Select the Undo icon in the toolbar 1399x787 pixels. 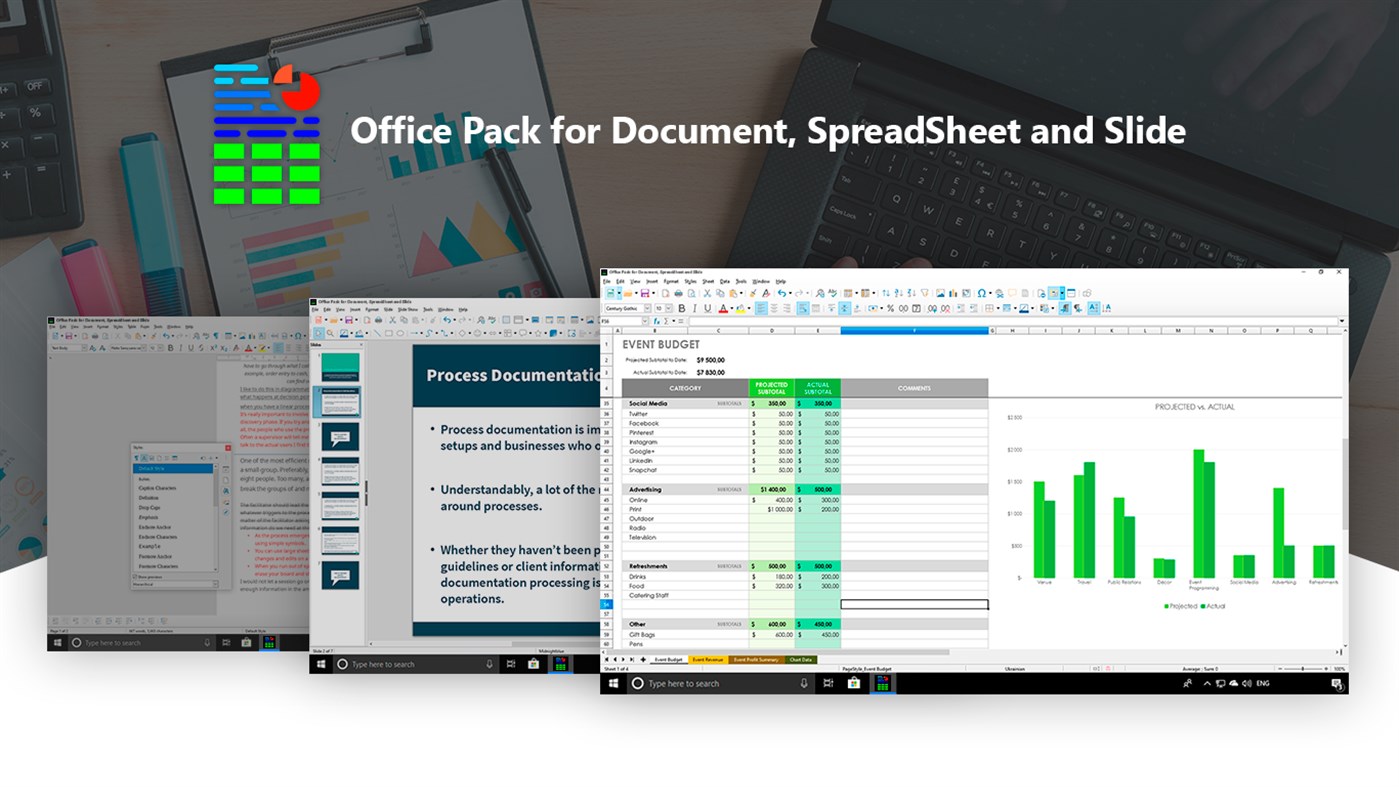click(x=783, y=293)
